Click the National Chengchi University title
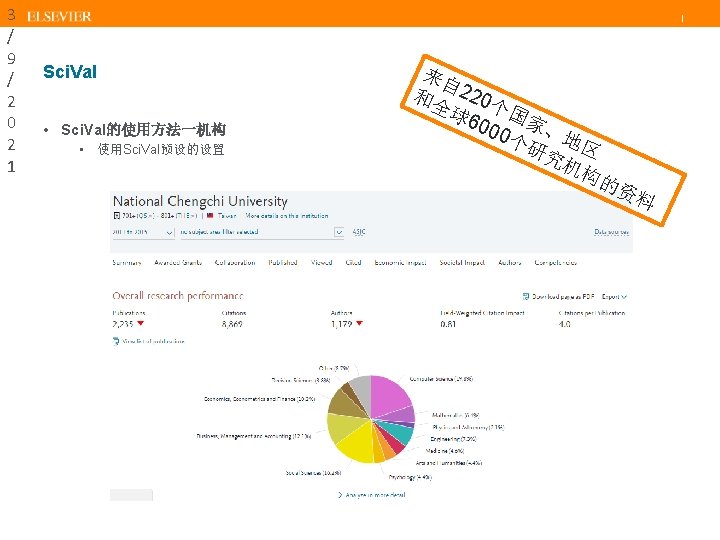The image size is (720, 540). 200,201
